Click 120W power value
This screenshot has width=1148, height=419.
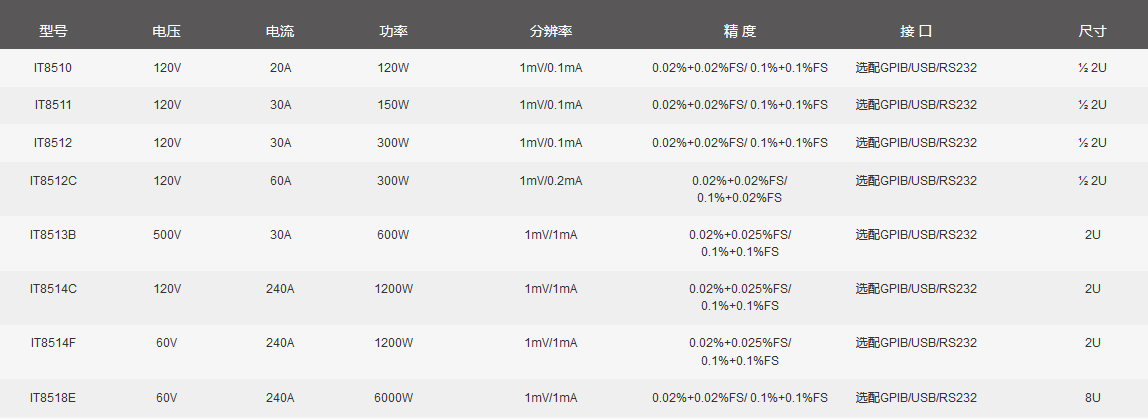click(393, 68)
